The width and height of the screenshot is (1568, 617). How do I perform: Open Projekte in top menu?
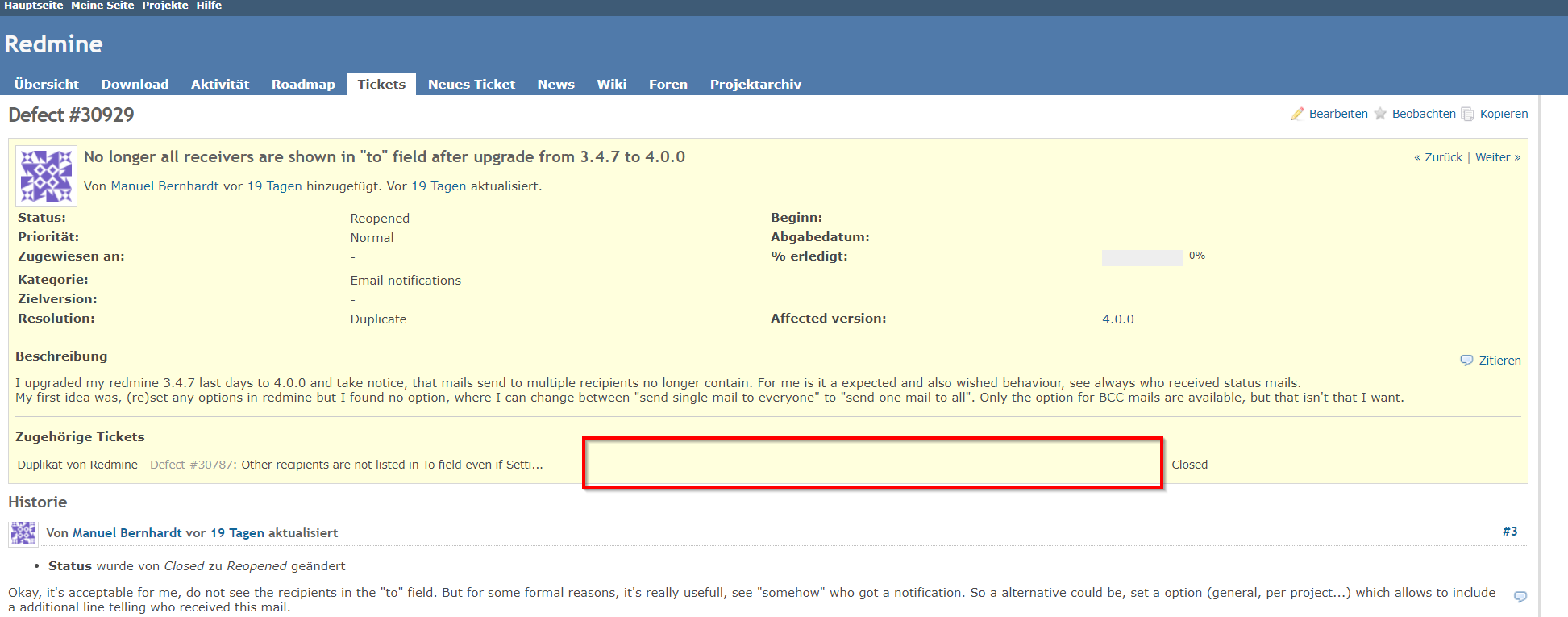165,6
